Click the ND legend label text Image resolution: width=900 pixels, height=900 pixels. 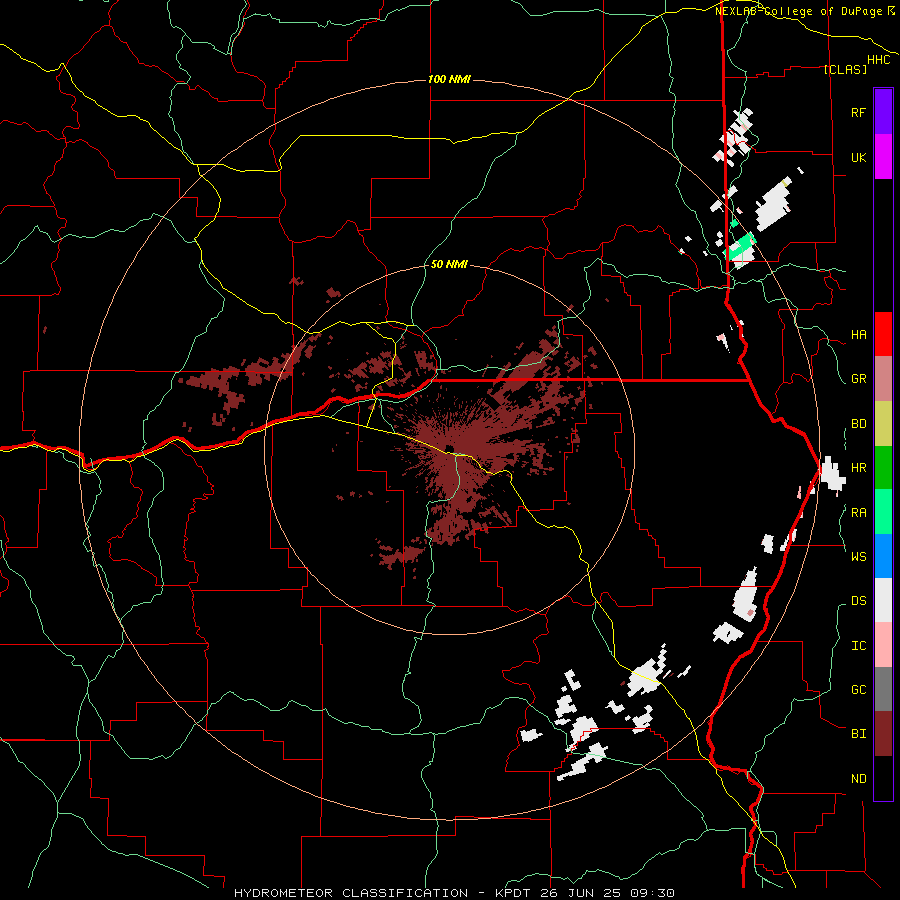coord(858,779)
